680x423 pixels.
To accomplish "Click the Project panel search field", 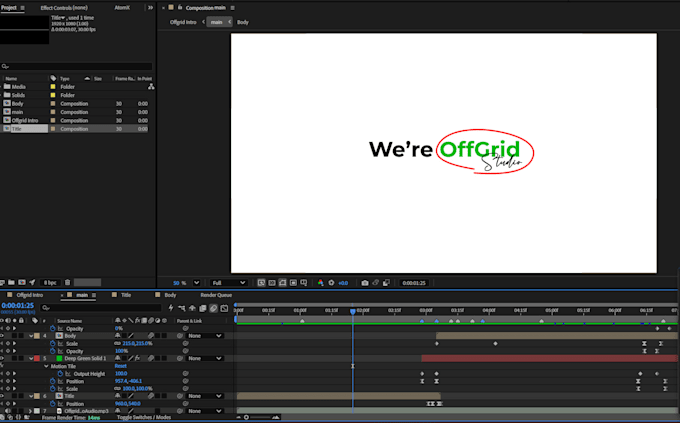I will (76, 66).
